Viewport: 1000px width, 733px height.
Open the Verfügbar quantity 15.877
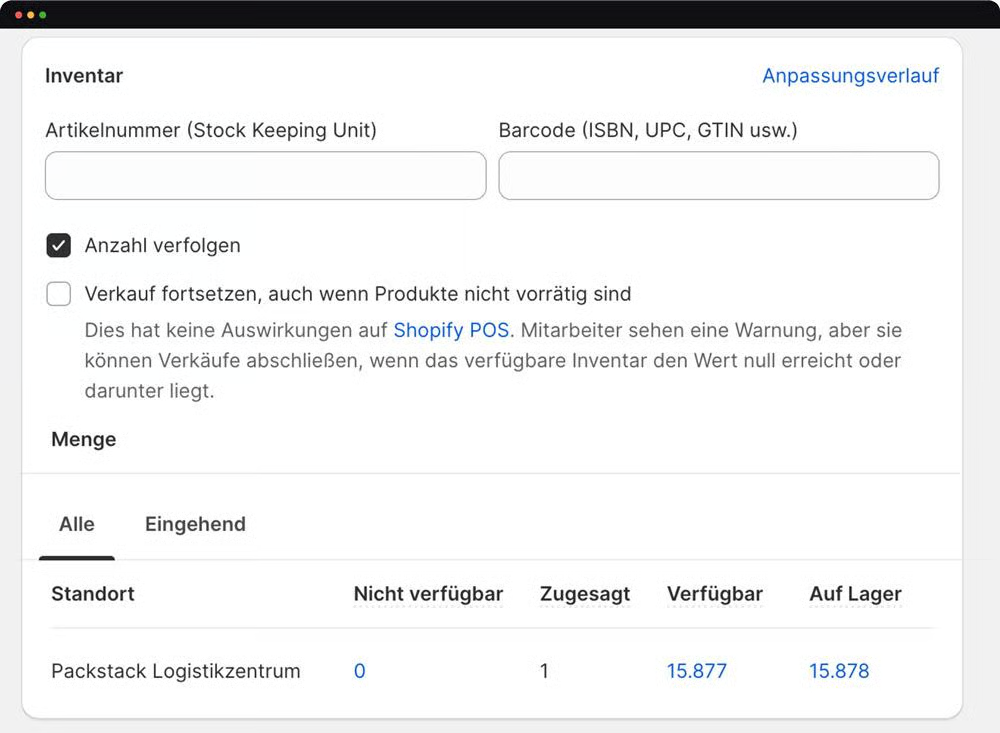[696, 671]
